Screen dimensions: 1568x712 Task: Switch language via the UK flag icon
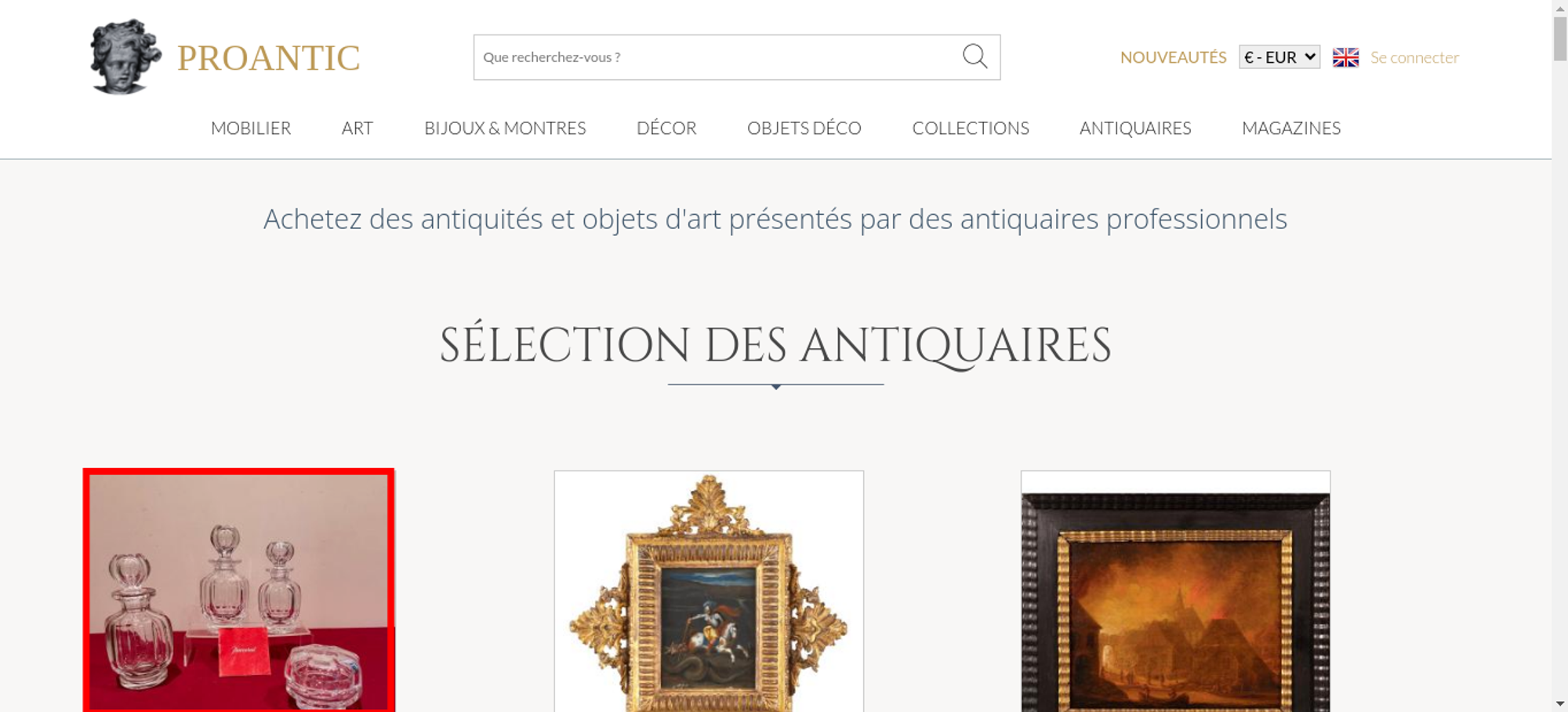(x=1345, y=57)
